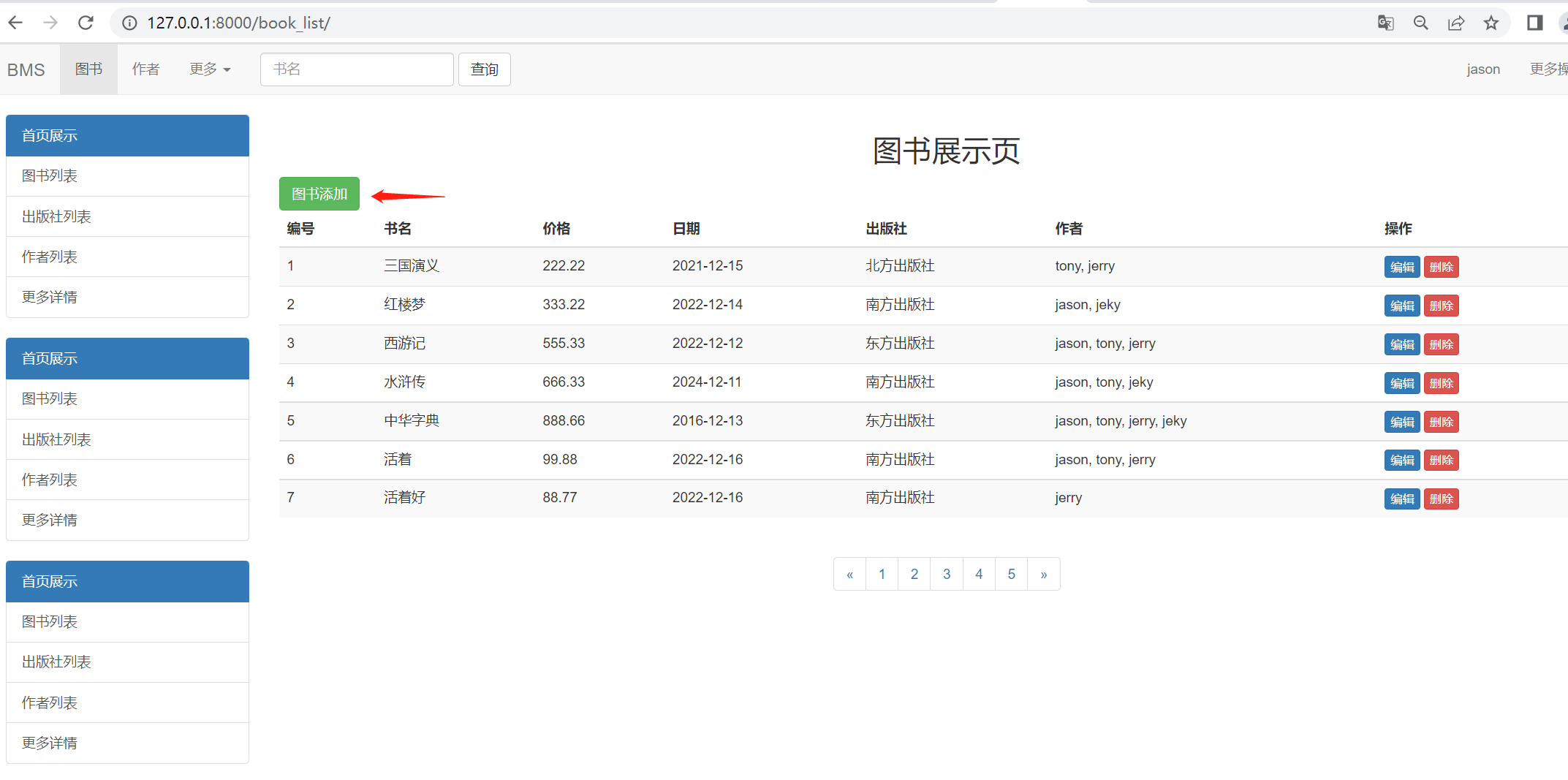Edit the 西游记 book row

[x=1402, y=344]
